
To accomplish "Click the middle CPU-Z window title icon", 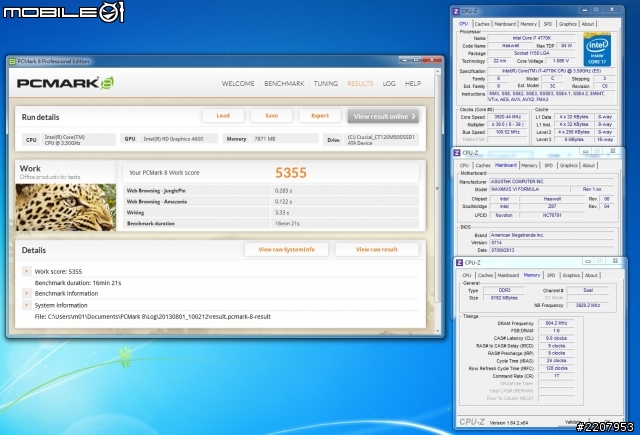I will click(x=457, y=153).
